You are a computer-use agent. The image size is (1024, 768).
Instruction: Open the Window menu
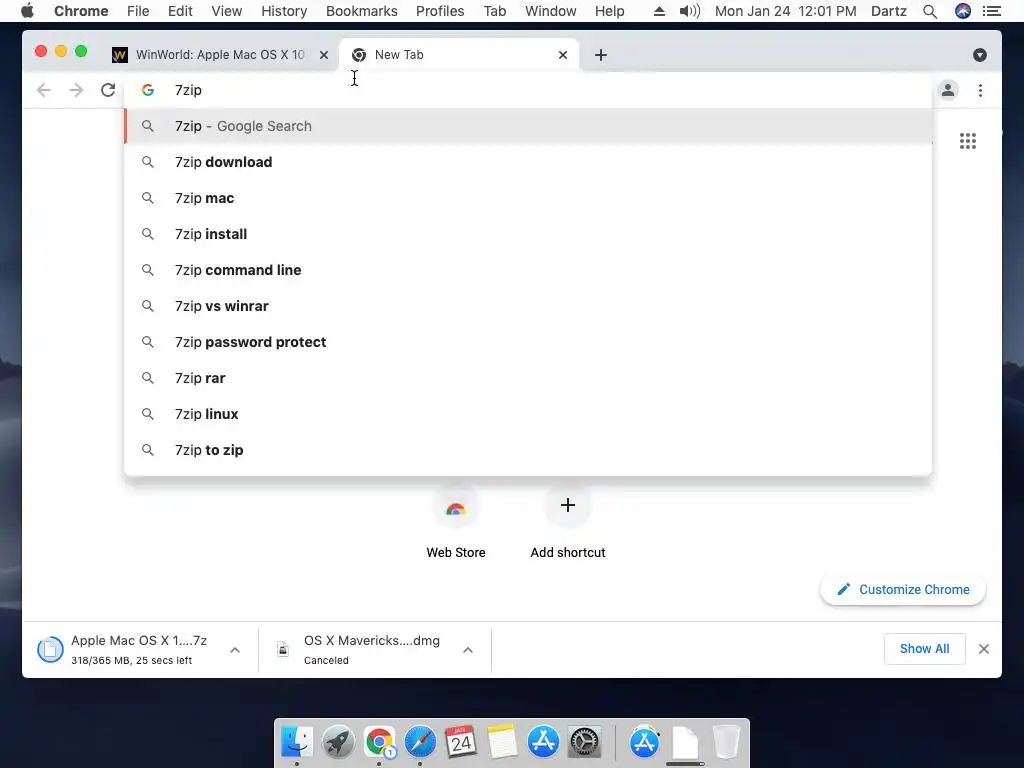click(x=551, y=11)
